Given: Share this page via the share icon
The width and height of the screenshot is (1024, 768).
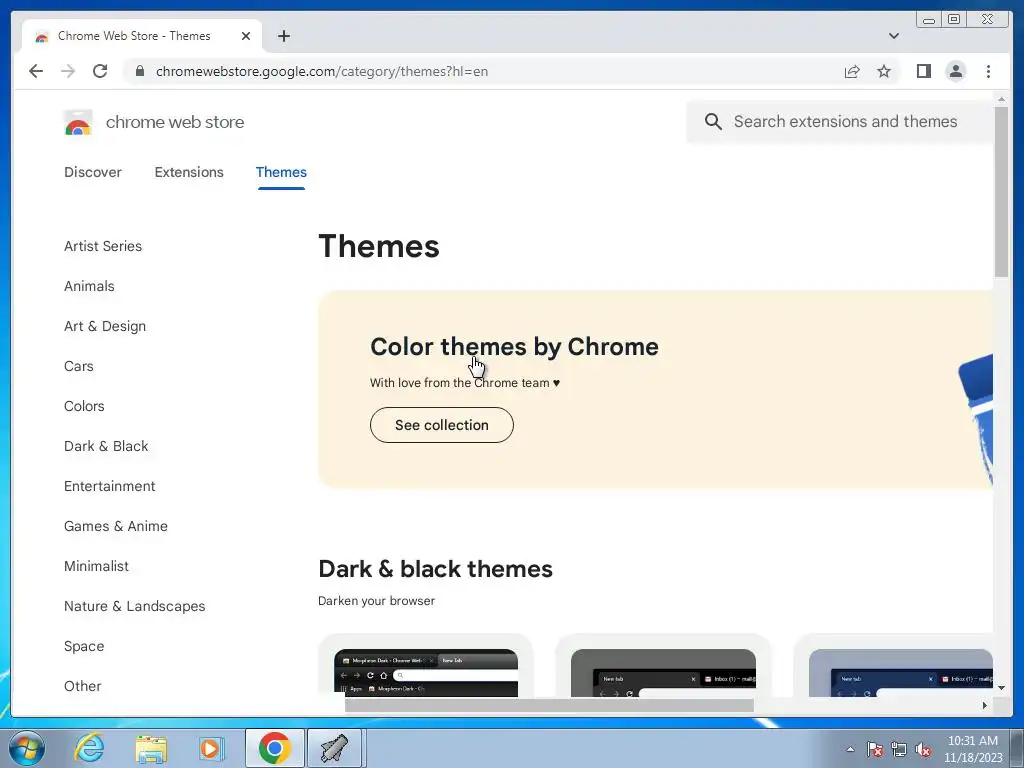Looking at the screenshot, I should coord(852,71).
